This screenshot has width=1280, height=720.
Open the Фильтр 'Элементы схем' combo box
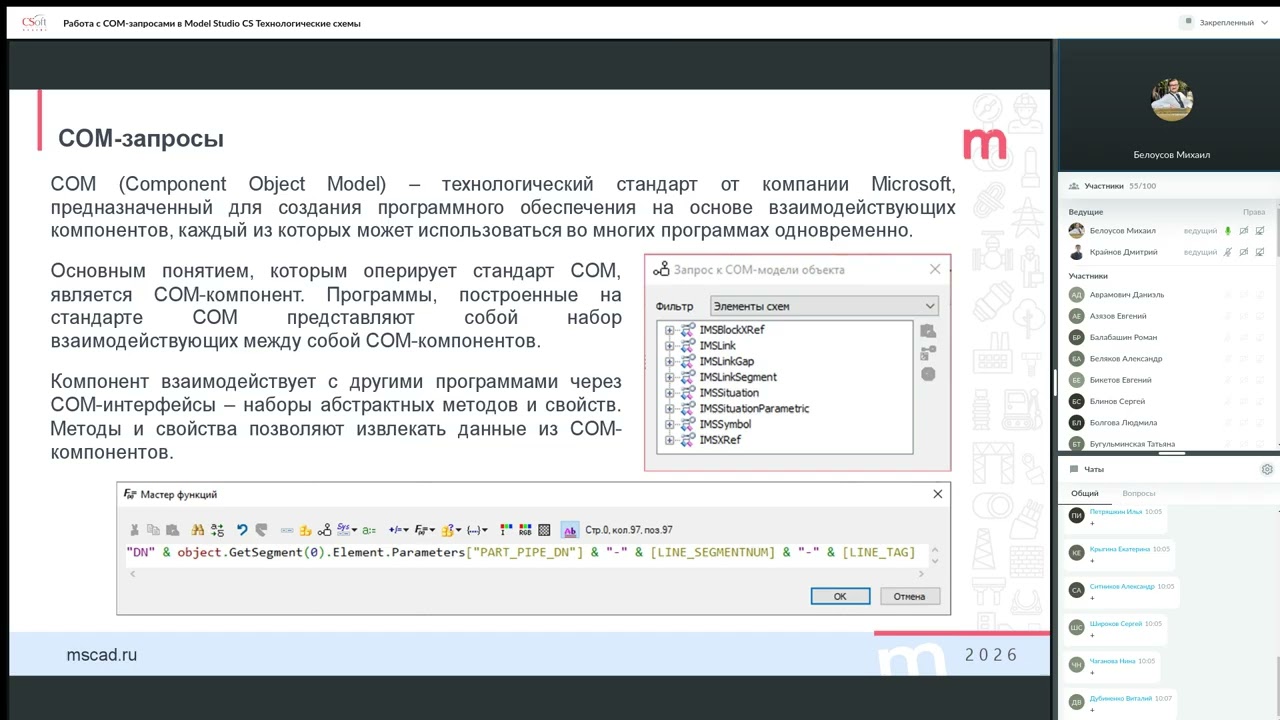824,306
